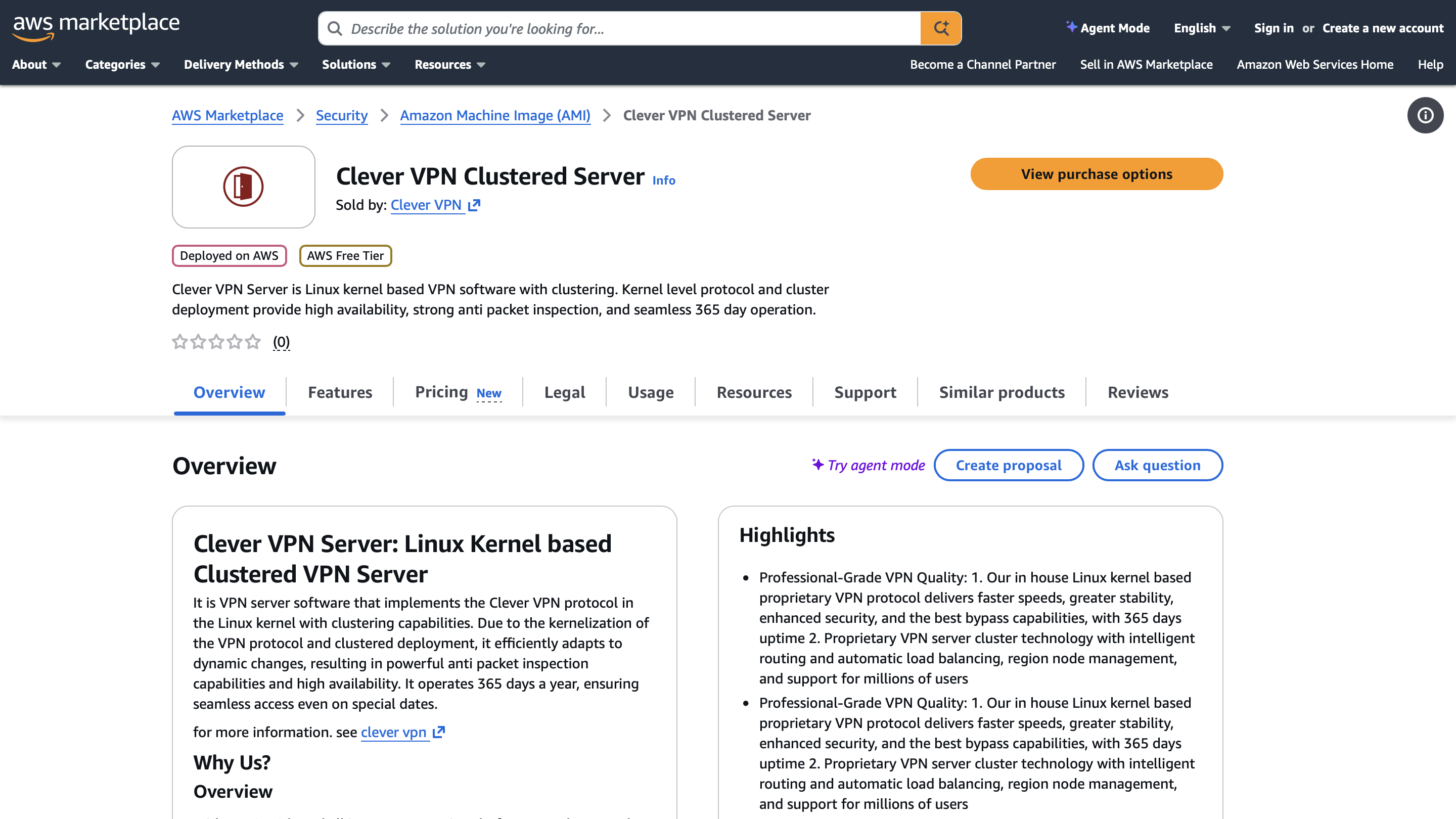Open the info circle panel button
The height and width of the screenshot is (819, 1456).
click(x=1425, y=115)
